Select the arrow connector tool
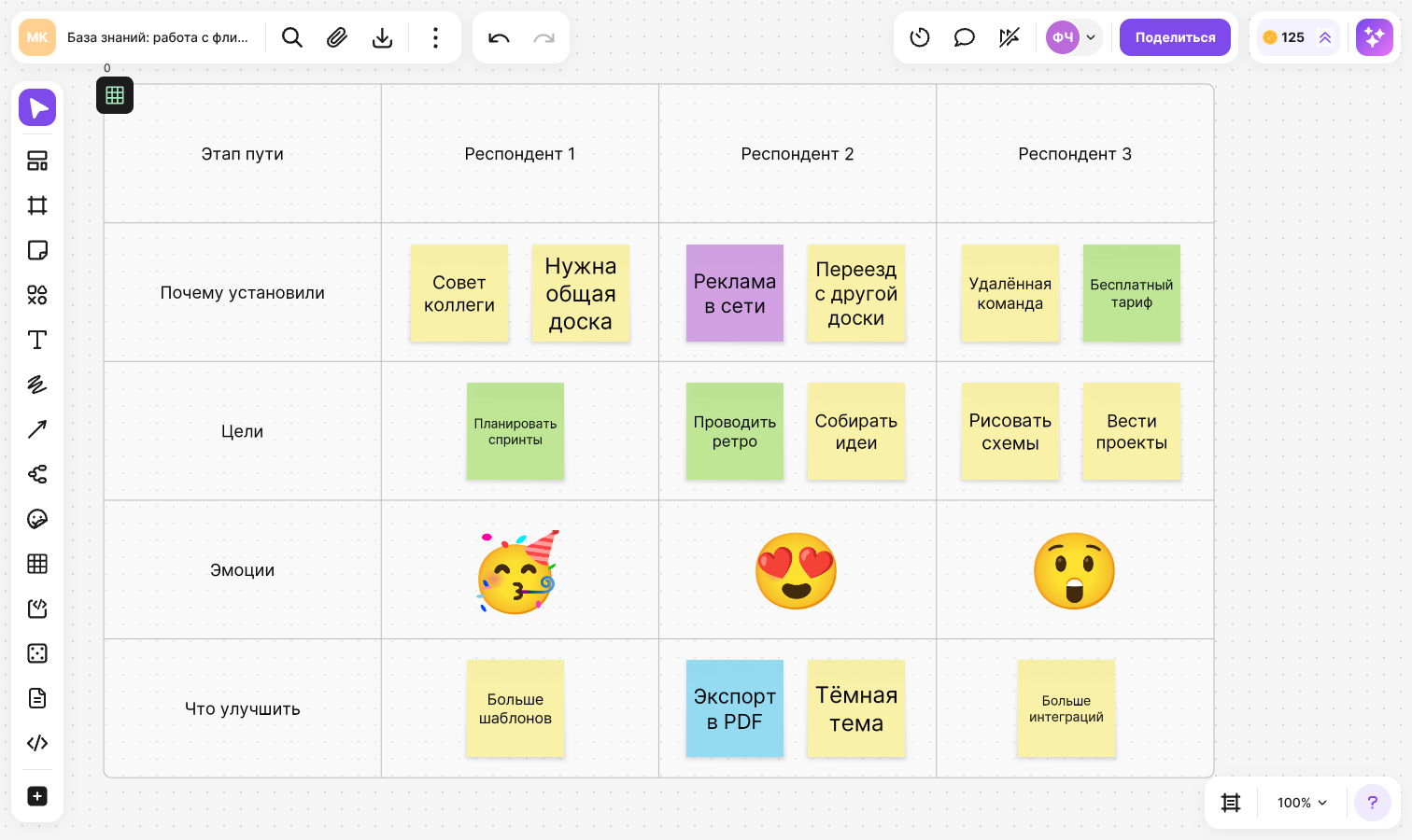The height and width of the screenshot is (840, 1412). [37, 429]
